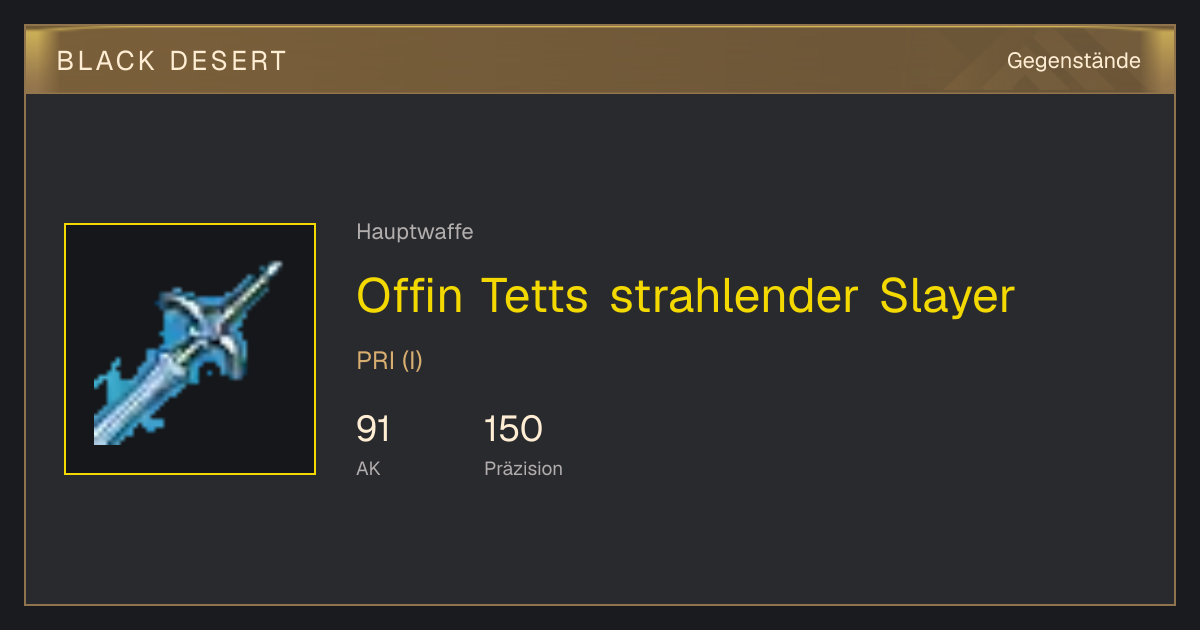Click the Hauptwaffe category label
Image resolution: width=1200 pixels, height=630 pixels.
click(x=415, y=232)
